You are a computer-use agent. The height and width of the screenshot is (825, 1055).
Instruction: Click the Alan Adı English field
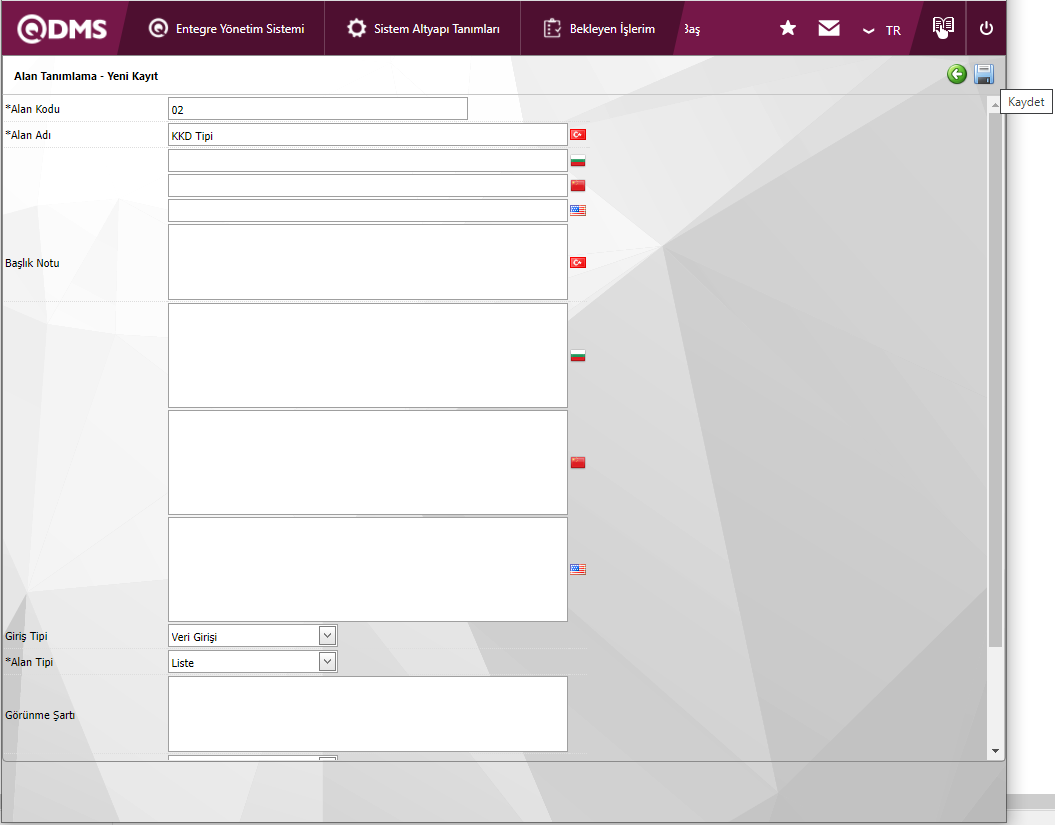pos(368,210)
